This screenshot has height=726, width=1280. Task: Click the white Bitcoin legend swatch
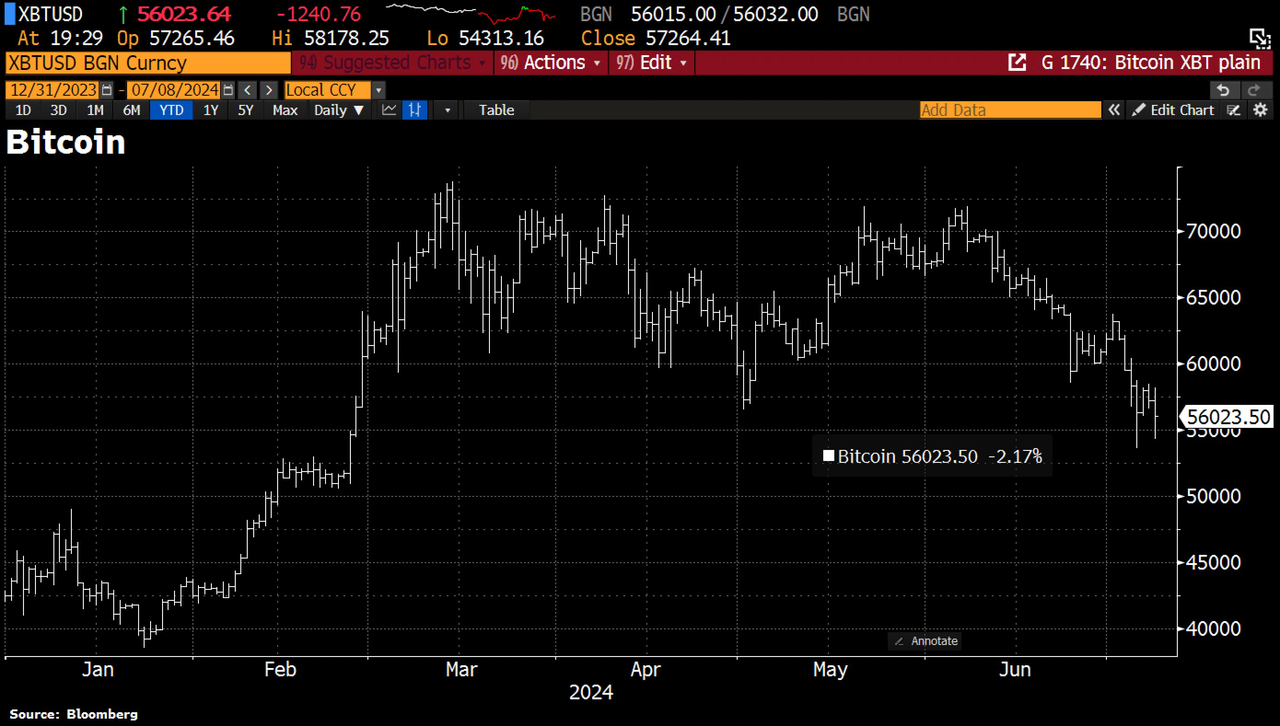(x=828, y=457)
